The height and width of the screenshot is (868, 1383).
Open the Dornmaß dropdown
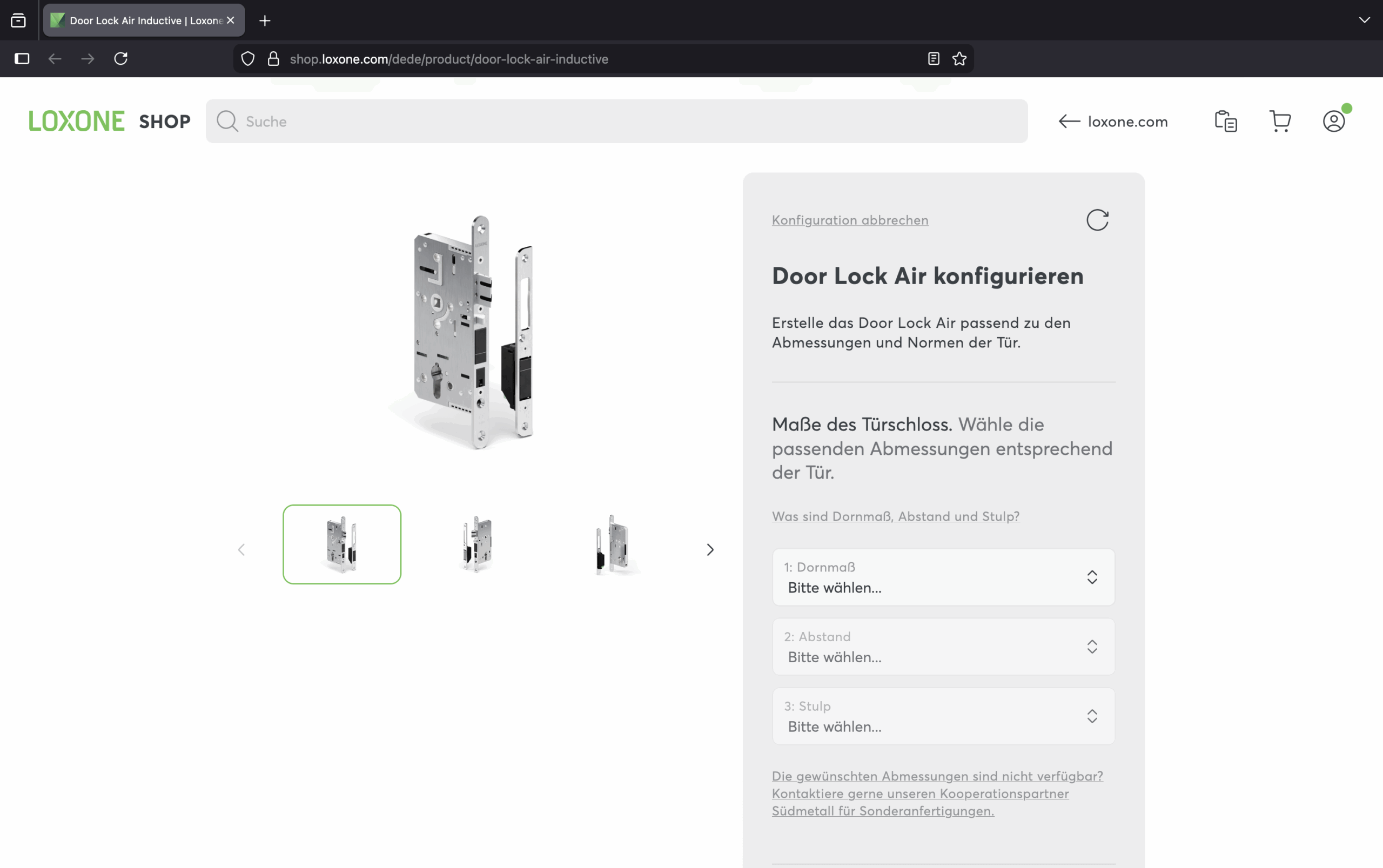[x=943, y=577]
